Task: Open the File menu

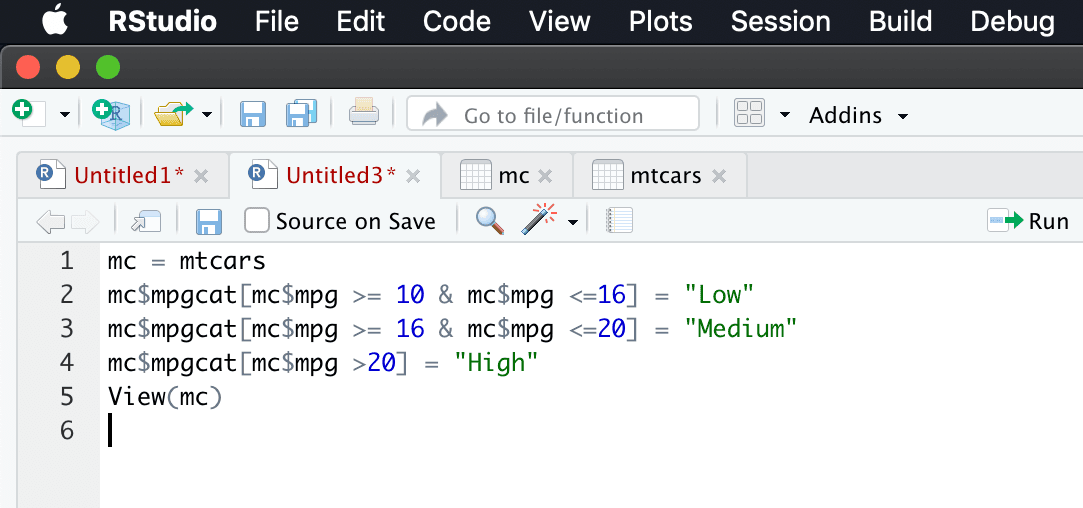Action: click(x=276, y=21)
